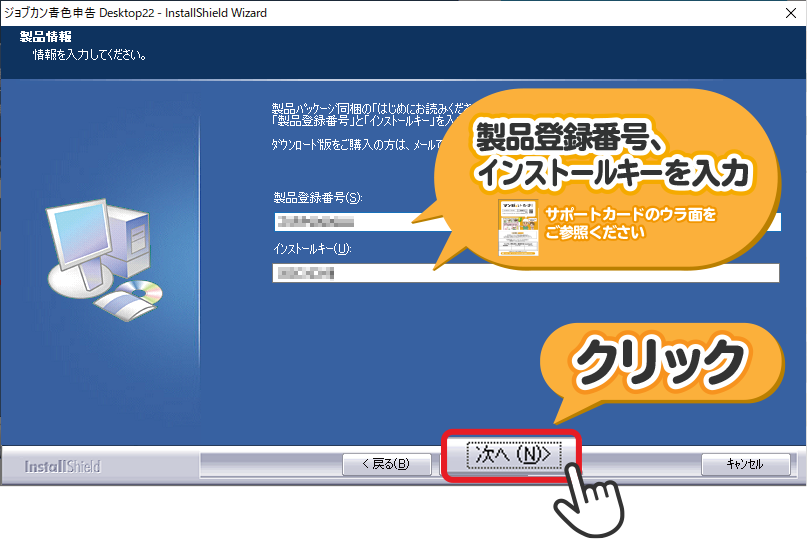
Task: Cancel setup with the キャンセル button
Action: [745, 464]
